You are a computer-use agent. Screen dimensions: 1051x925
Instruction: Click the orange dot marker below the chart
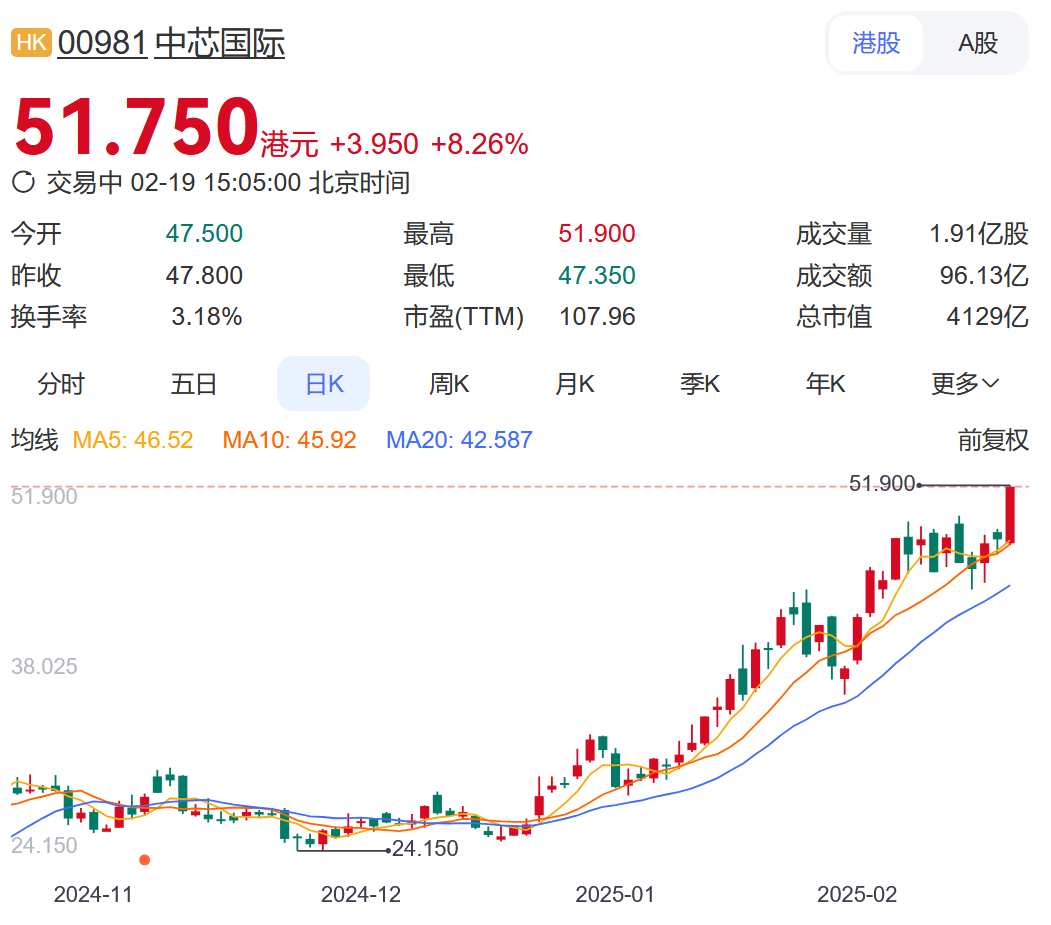pyautogui.click(x=144, y=859)
